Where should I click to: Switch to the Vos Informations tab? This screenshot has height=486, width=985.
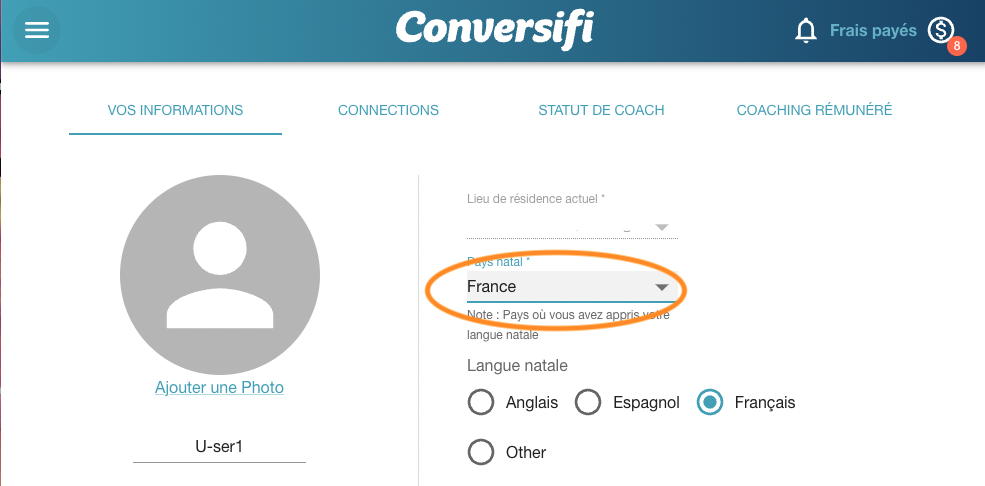pos(175,110)
